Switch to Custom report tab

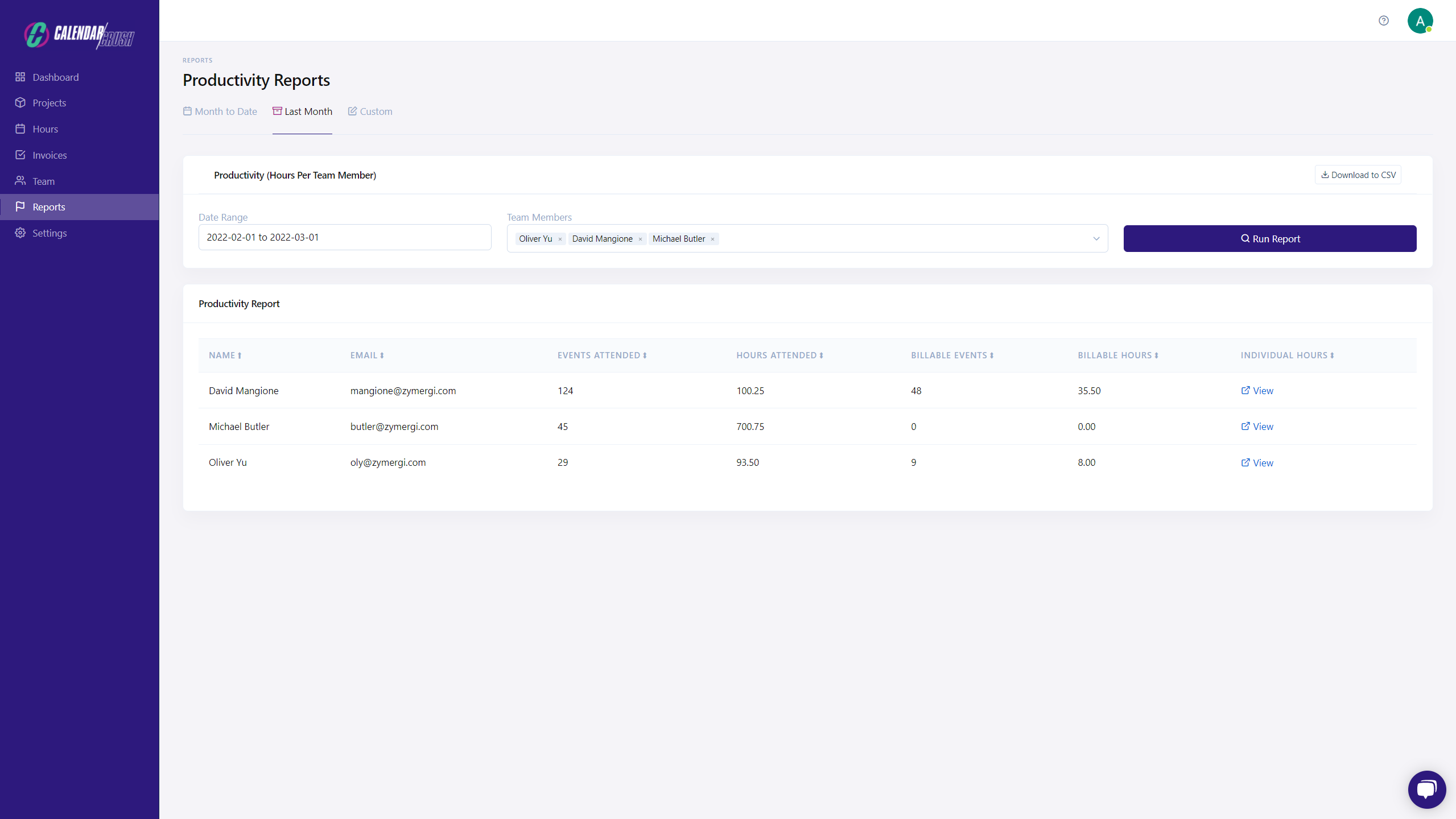pyautogui.click(x=370, y=111)
